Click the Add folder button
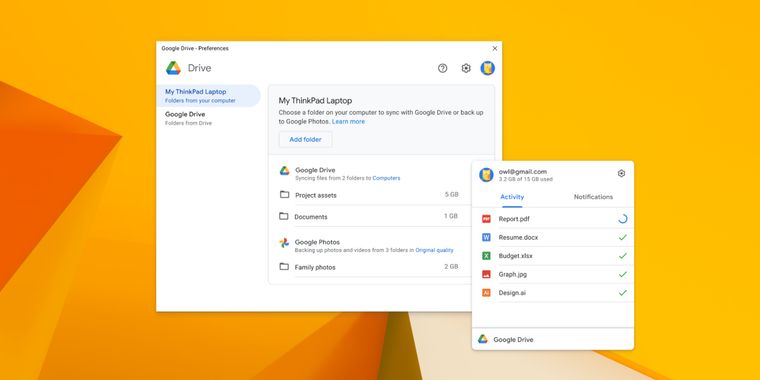Image resolution: width=760 pixels, height=380 pixels. coord(305,140)
